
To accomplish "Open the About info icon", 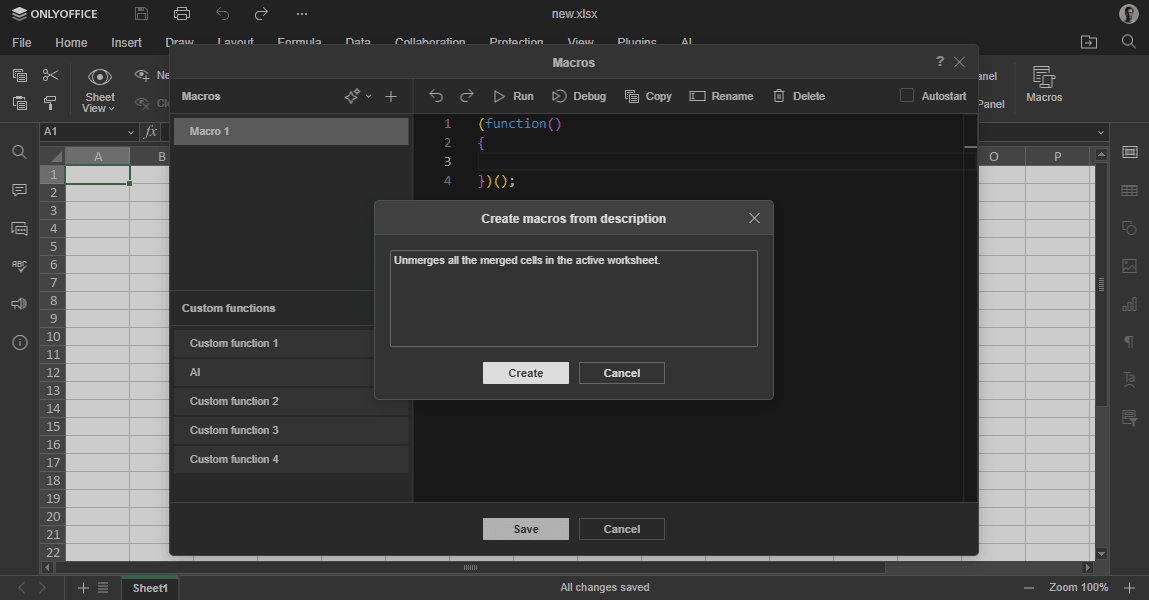I will pyautogui.click(x=20, y=342).
